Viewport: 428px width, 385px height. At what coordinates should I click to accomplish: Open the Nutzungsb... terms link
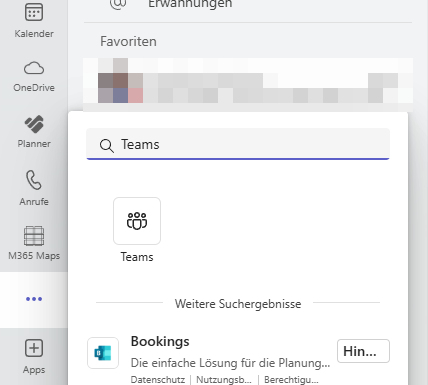pos(224,380)
